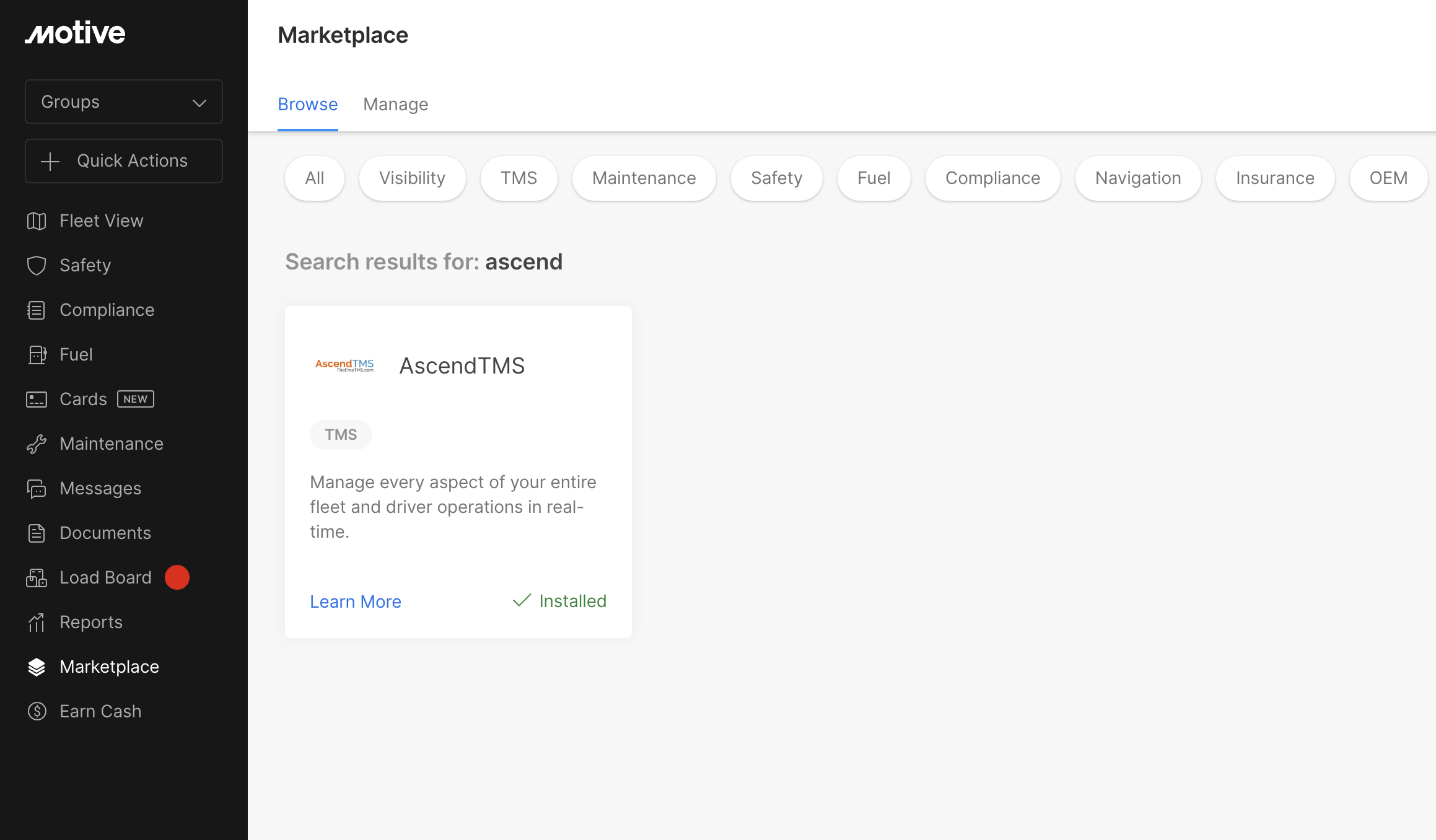Click the Maintenance wrench icon
The width and height of the screenshot is (1436, 840).
tap(37, 444)
